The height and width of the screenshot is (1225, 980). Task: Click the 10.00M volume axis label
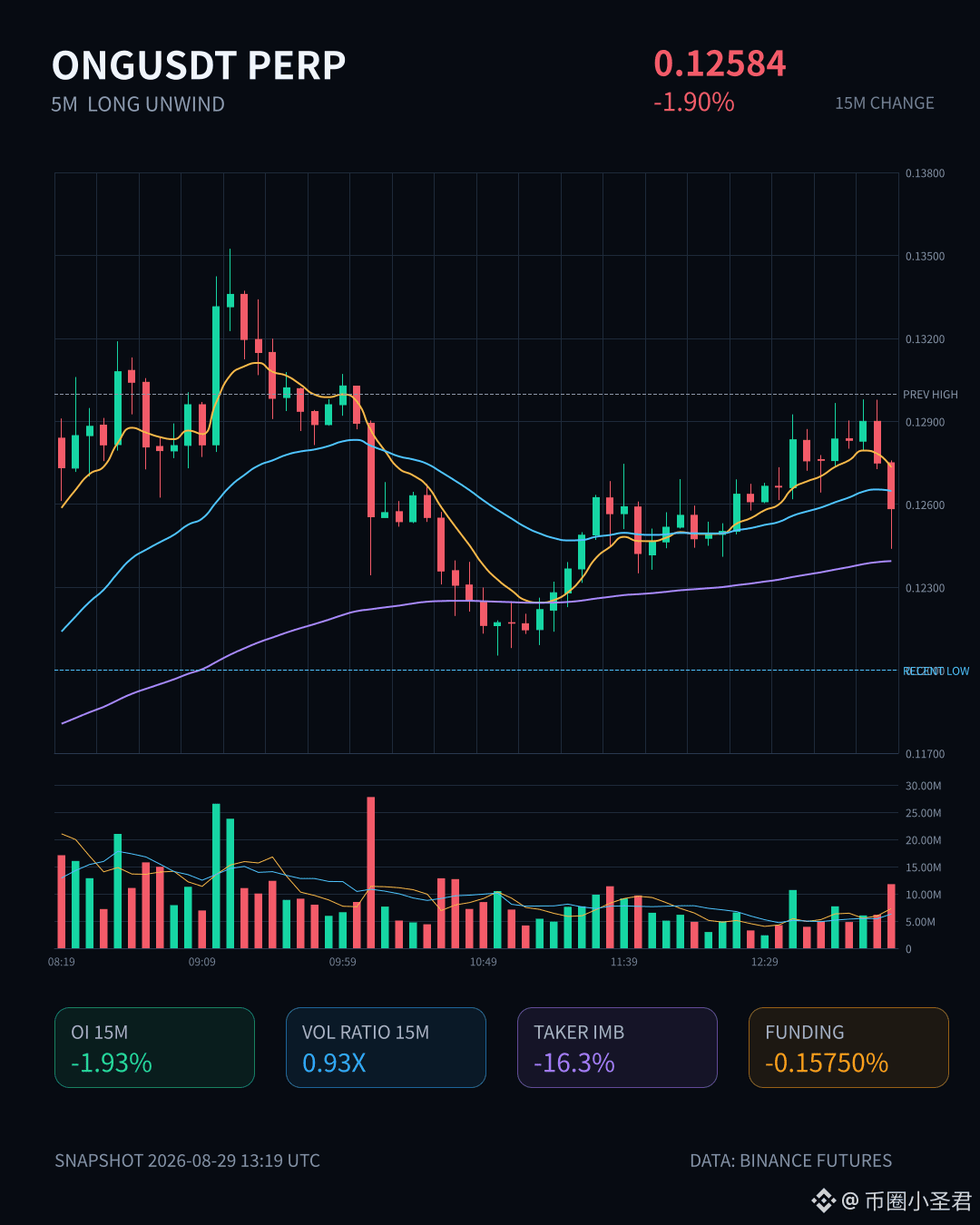[x=923, y=895]
